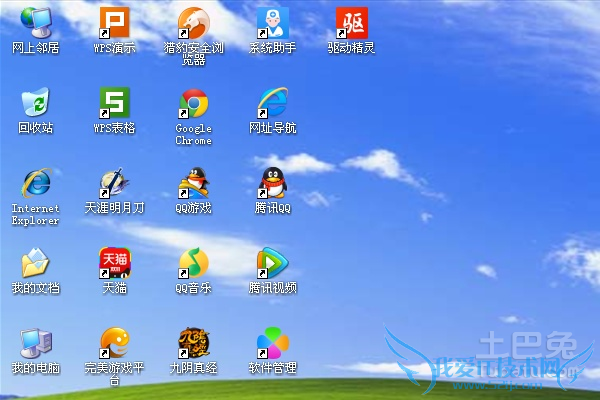600x400 pixels.
Task: Select the 天猫 Tmall shortcut
Action: (114, 263)
